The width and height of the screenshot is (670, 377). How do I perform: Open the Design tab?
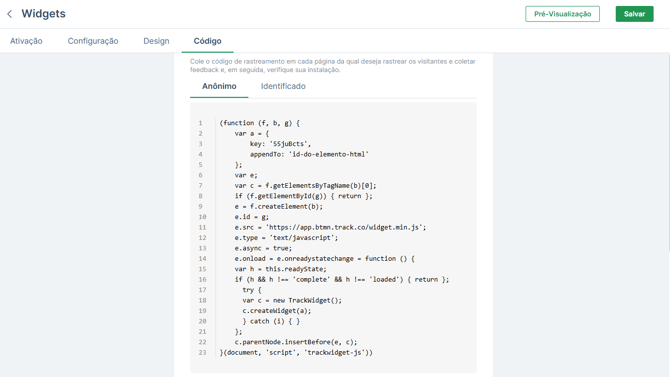click(x=156, y=41)
